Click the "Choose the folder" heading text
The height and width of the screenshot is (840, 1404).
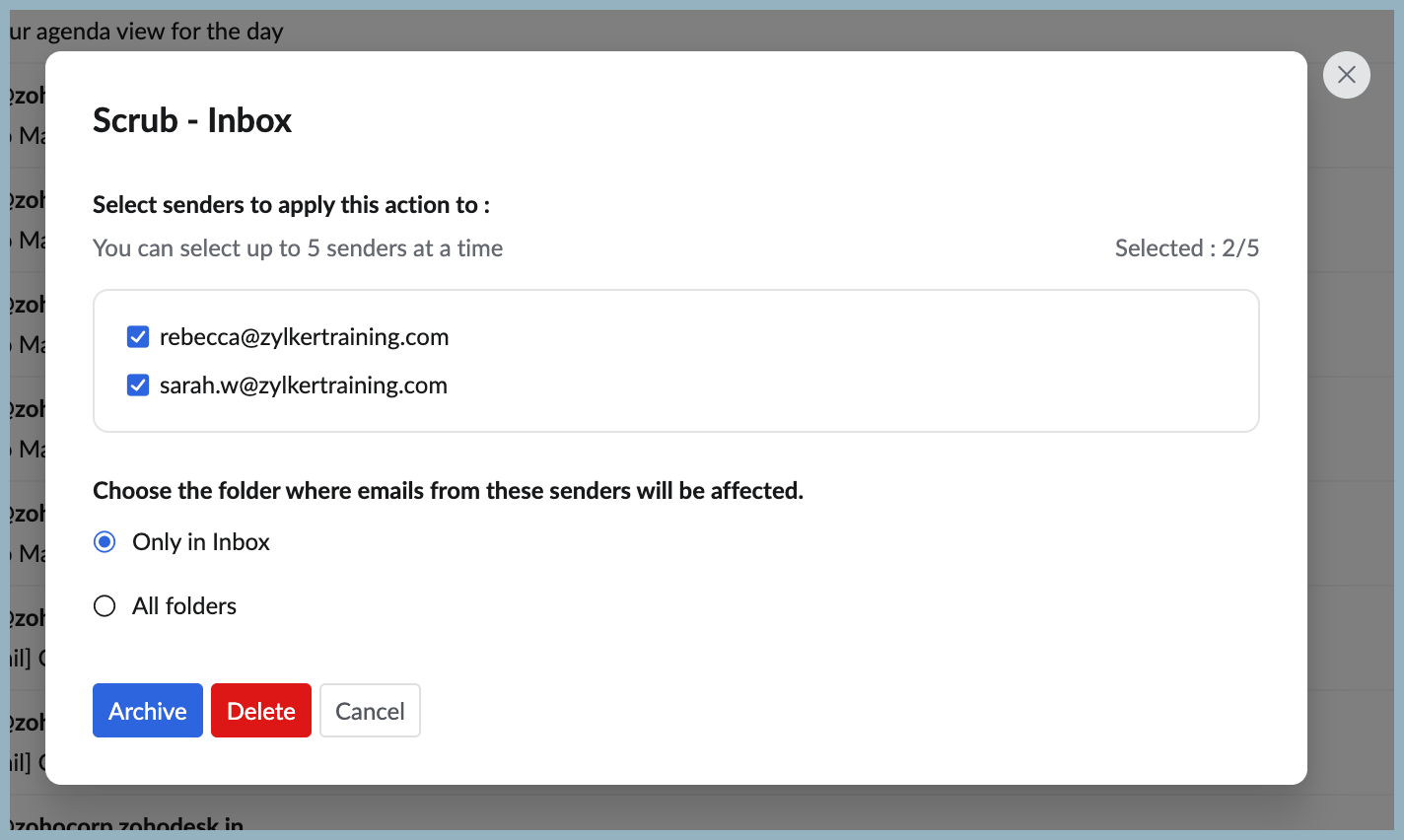coord(448,491)
